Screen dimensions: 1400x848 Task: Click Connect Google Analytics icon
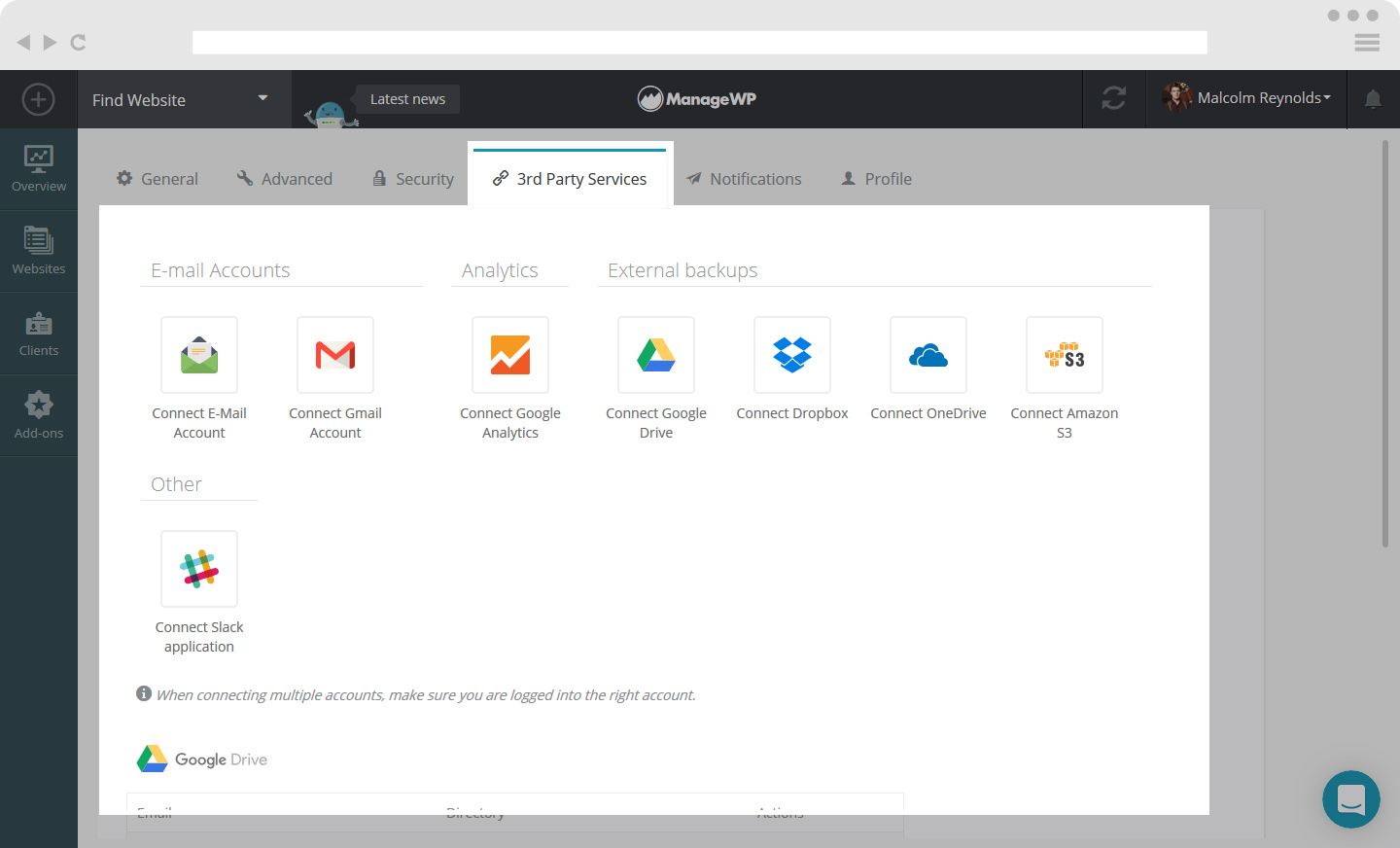[x=510, y=355]
